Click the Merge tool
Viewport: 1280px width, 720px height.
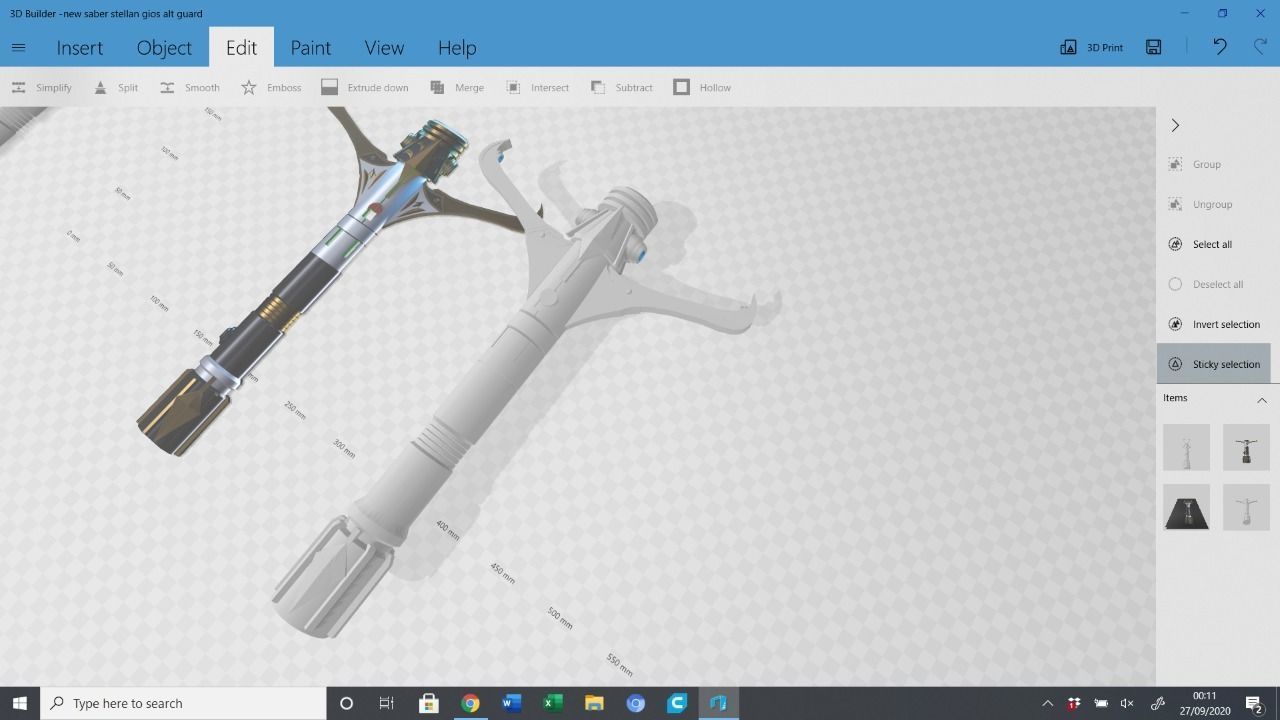click(x=456, y=87)
